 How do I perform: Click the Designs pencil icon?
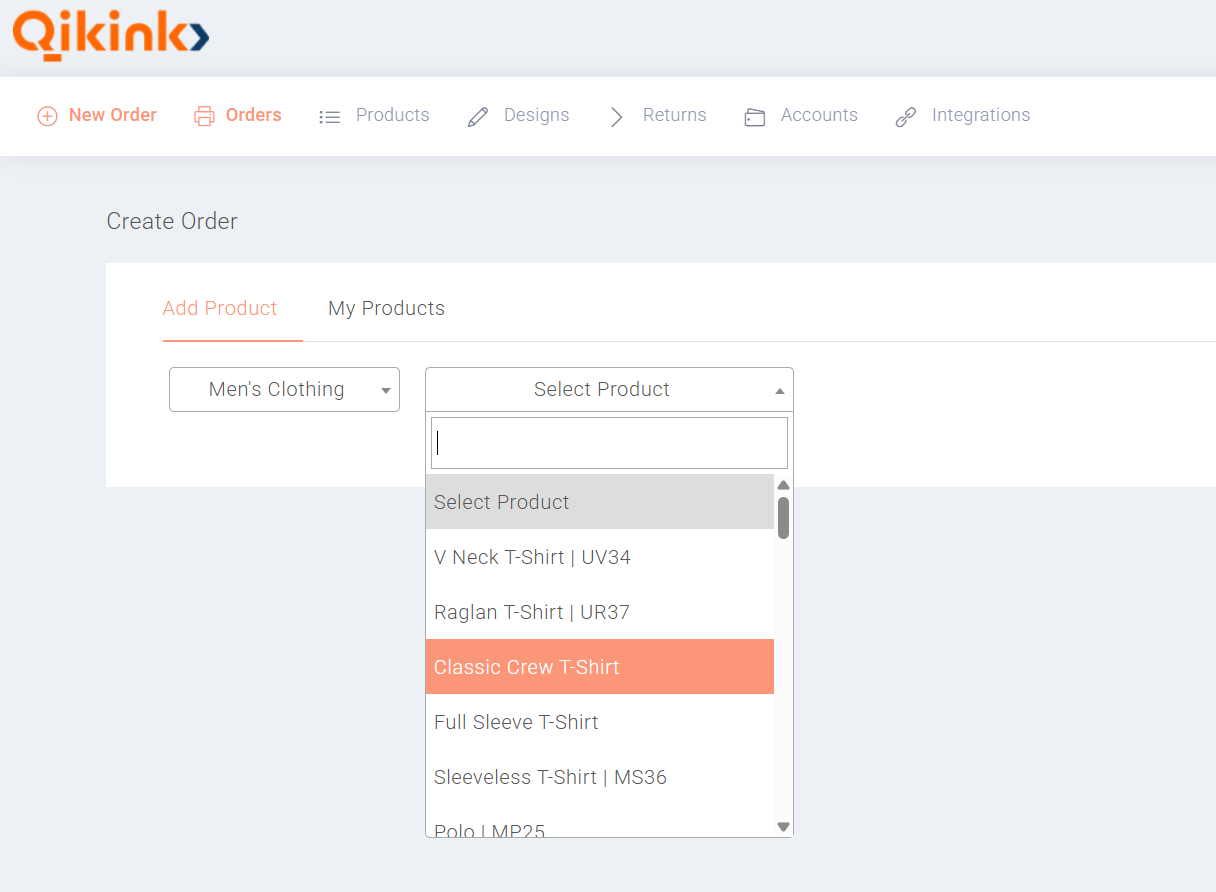(x=478, y=117)
